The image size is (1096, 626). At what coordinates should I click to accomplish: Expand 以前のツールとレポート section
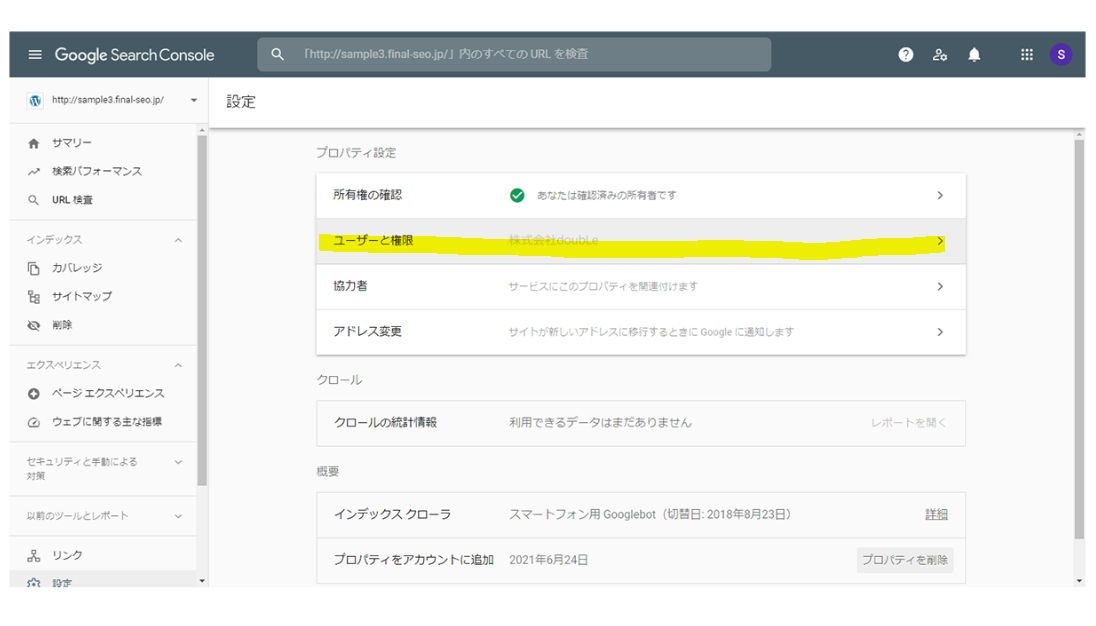178,516
